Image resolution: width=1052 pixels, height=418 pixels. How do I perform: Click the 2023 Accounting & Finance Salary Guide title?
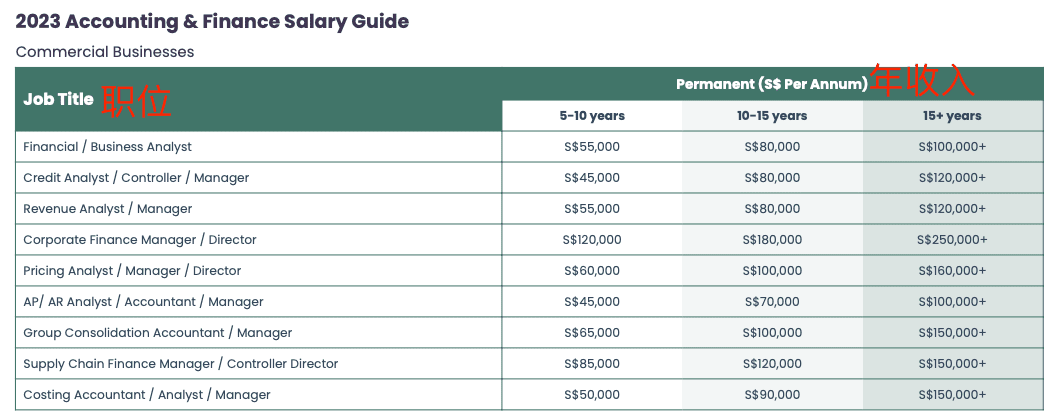[x=212, y=21]
